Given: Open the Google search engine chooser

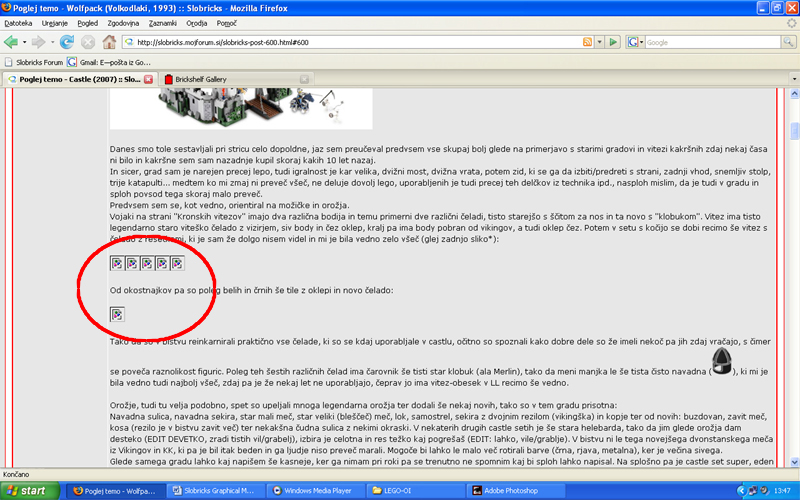Looking at the screenshot, I should [x=635, y=42].
